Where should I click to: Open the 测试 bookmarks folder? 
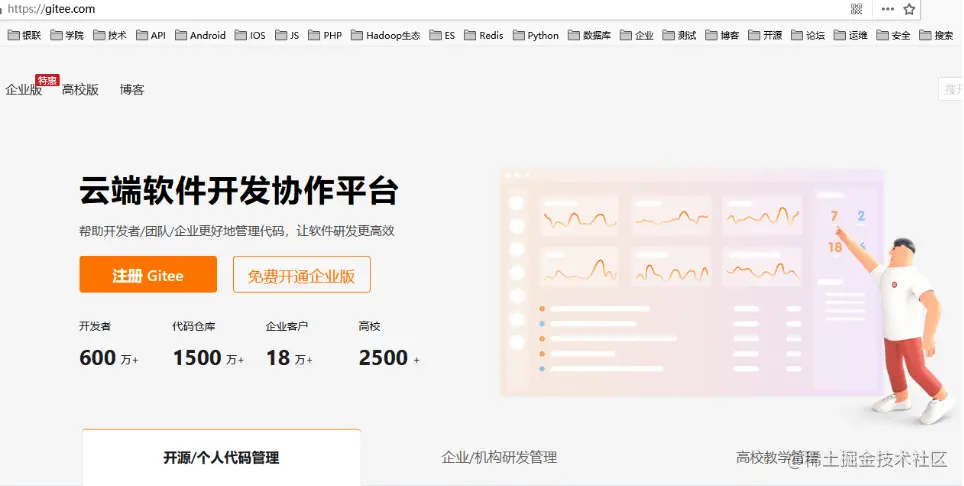click(679, 35)
